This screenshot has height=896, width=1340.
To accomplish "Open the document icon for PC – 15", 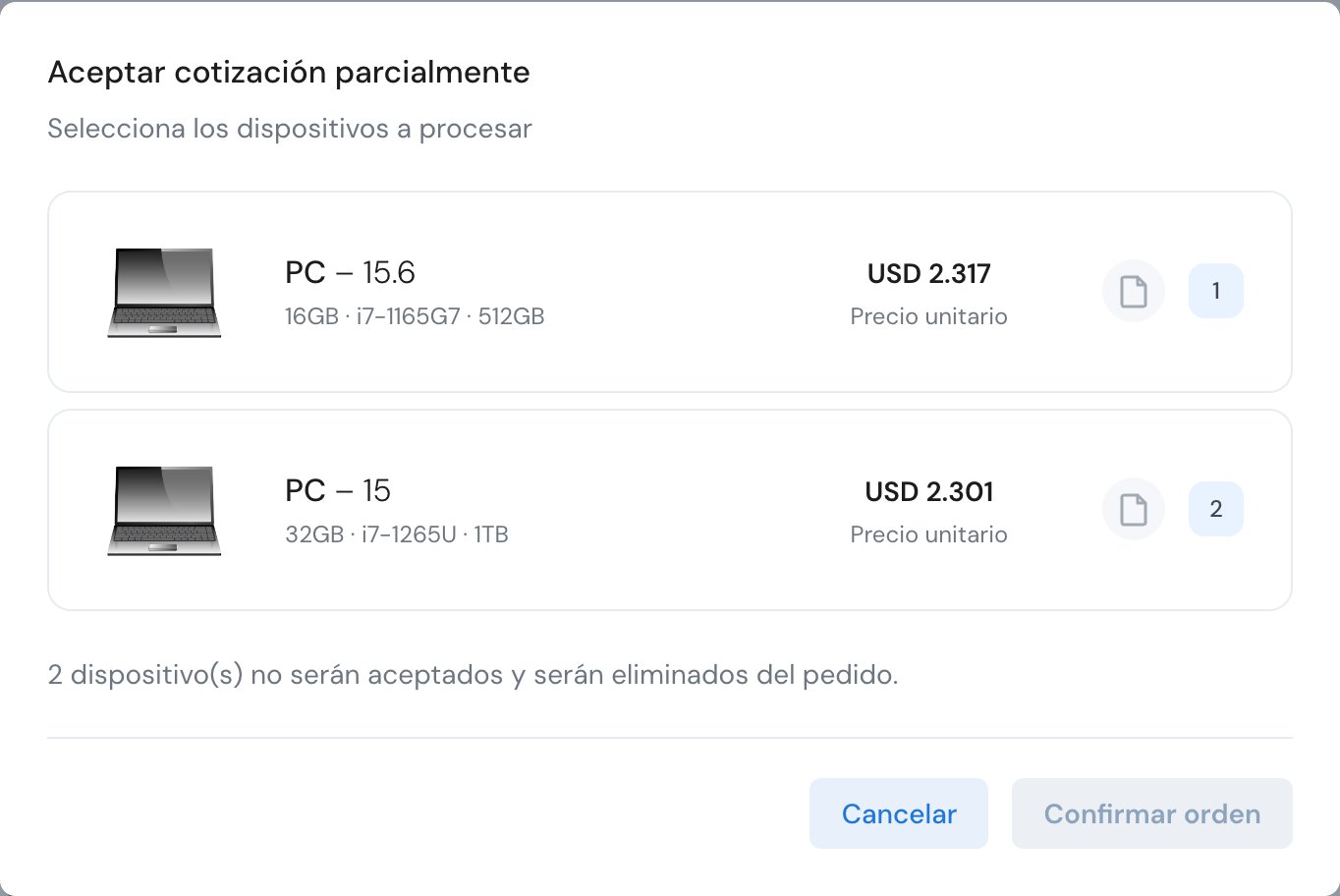I will (x=1134, y=510).
